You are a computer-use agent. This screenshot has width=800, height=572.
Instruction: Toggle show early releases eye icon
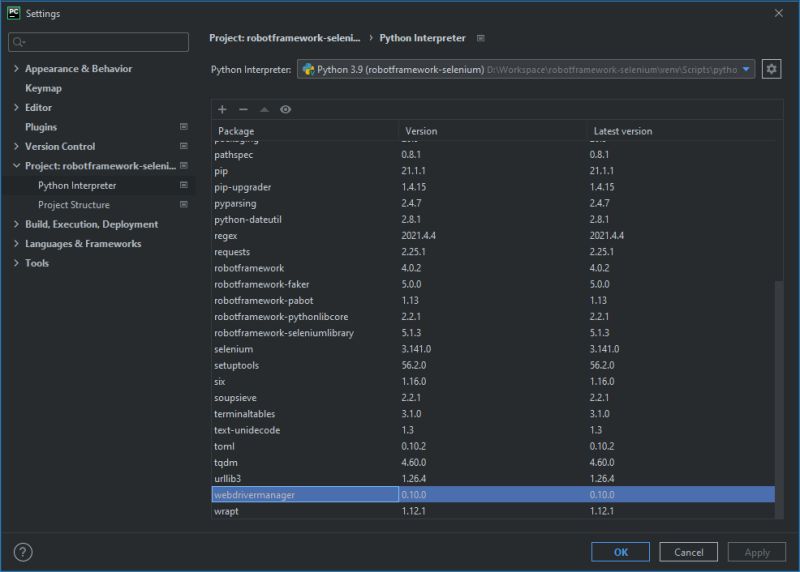click(286, 109)
